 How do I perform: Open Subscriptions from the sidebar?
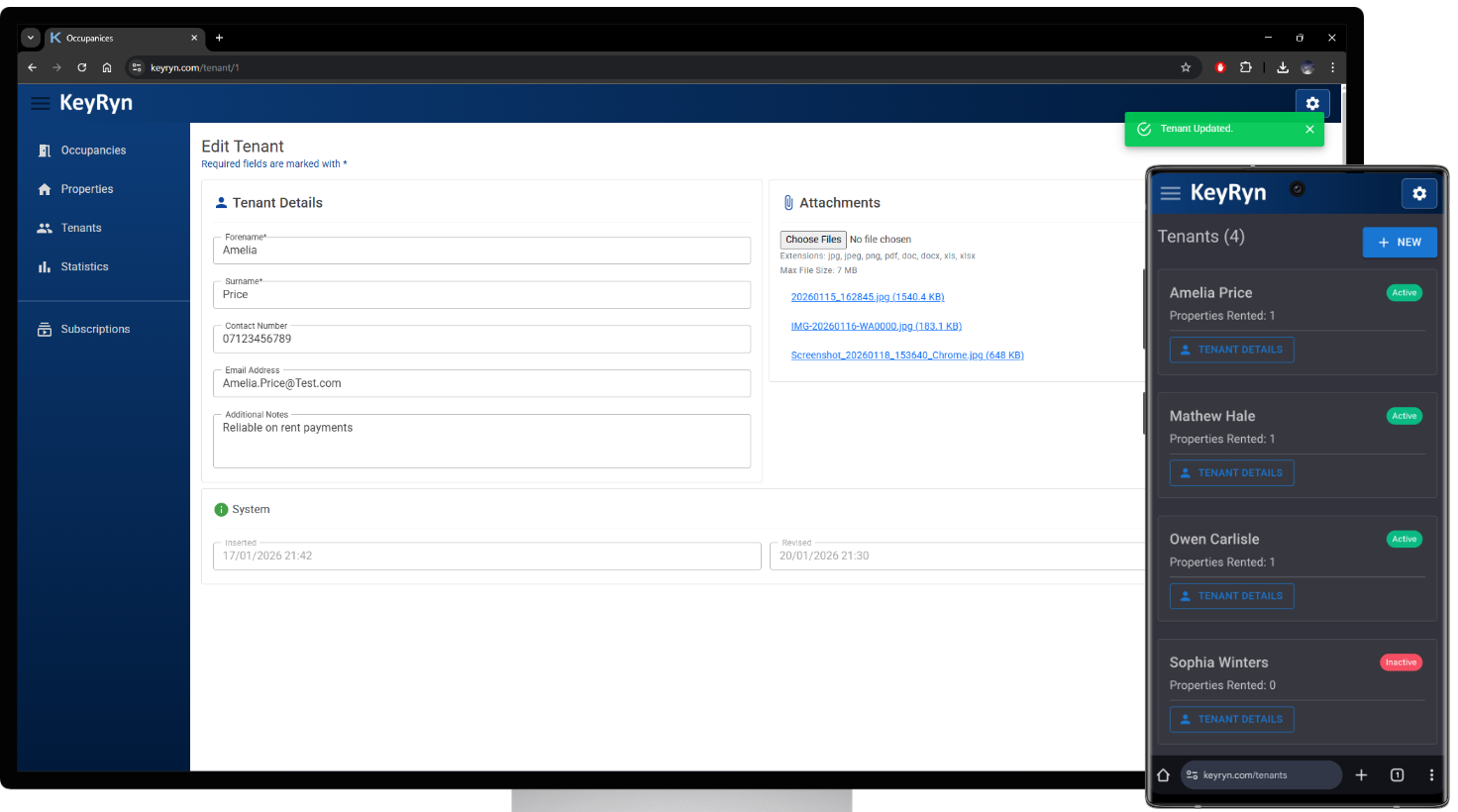[96, 328]
